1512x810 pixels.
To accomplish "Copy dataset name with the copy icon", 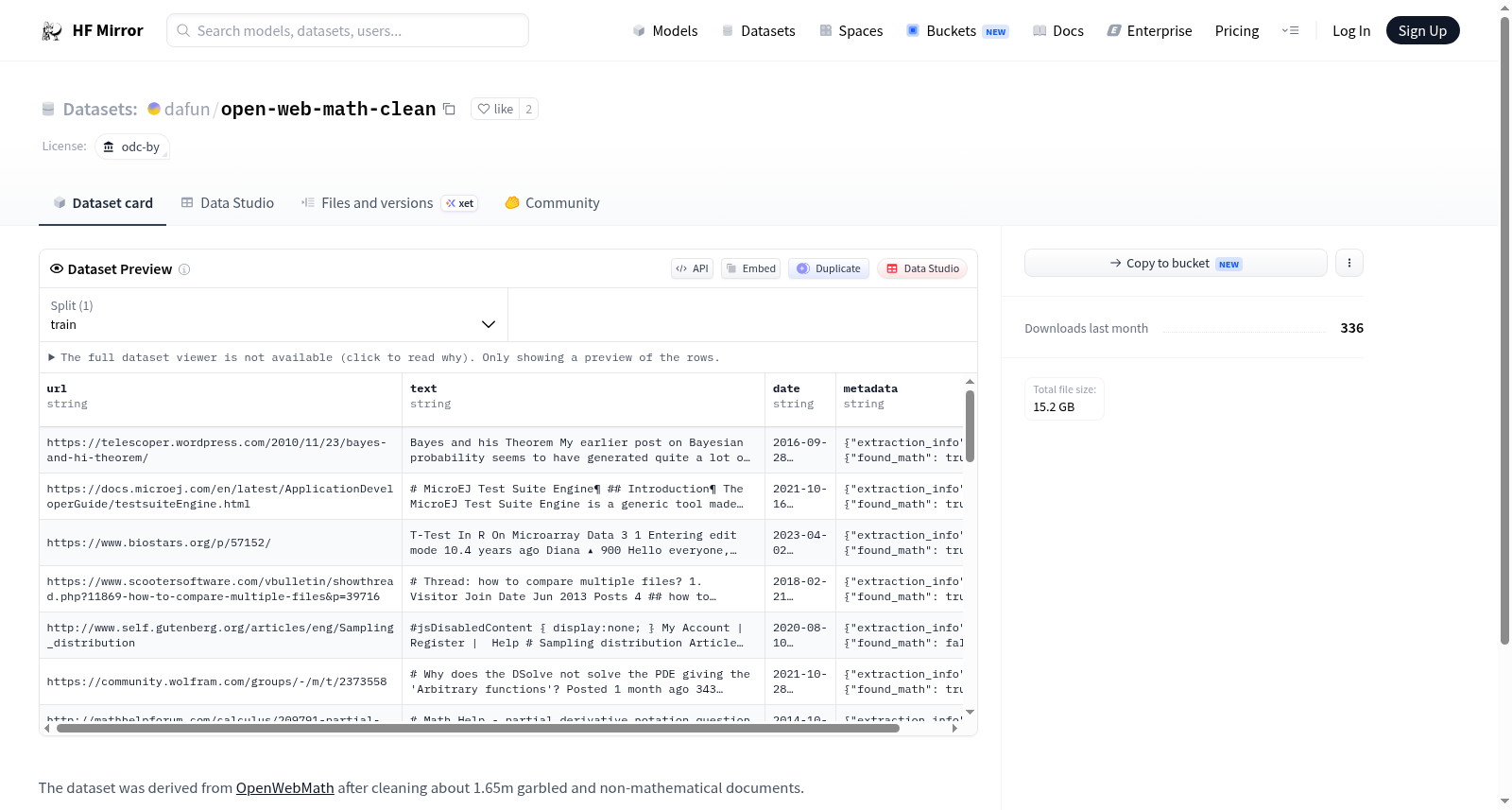I will 450,110.
